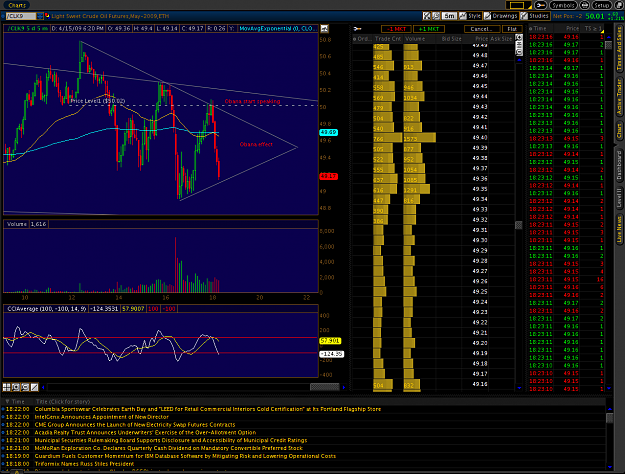625x474 pixels.
Task: Click the MovAvgExponential study label
Action: point(276,29)
